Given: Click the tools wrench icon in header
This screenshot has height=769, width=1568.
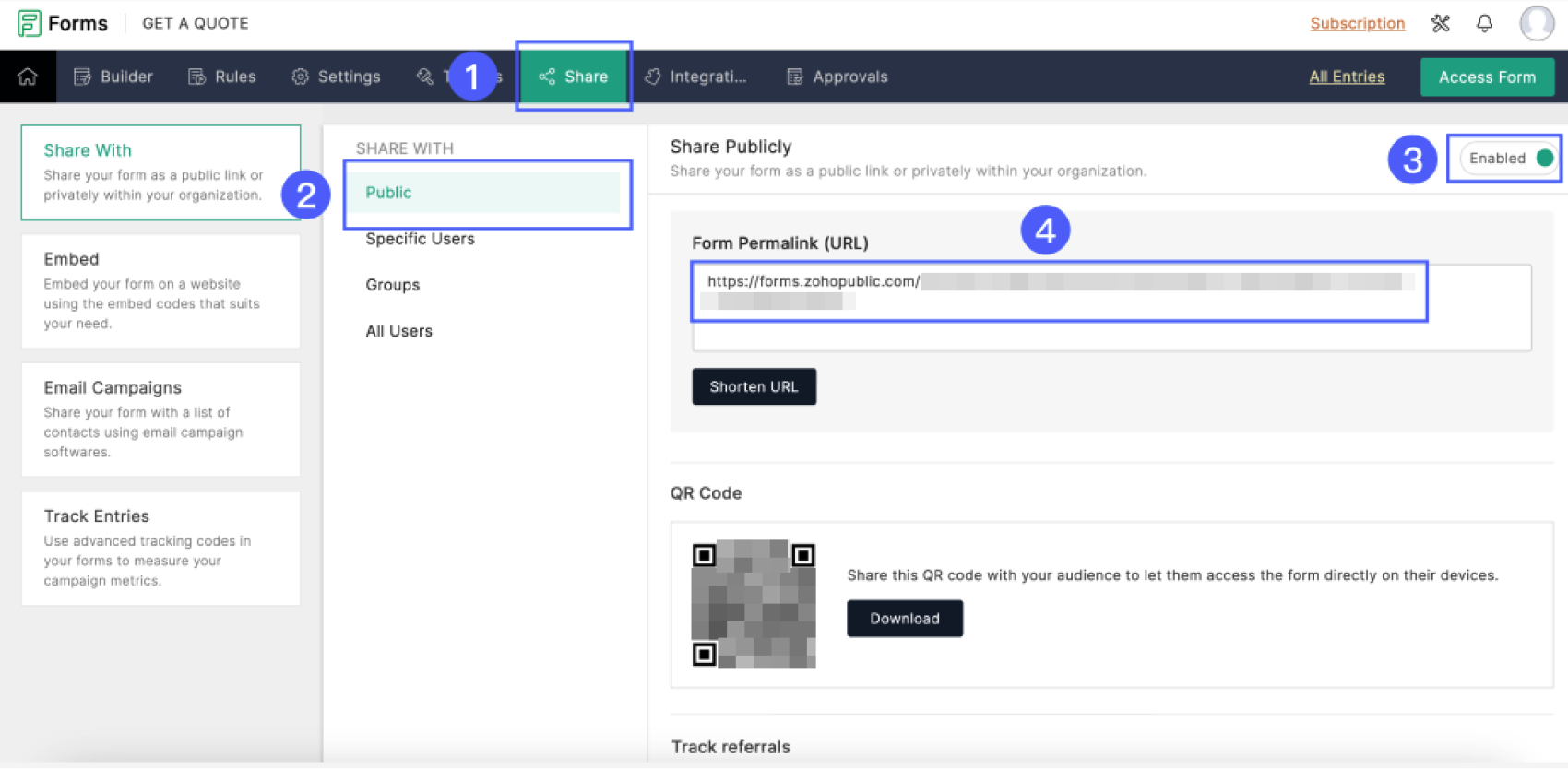Looking at the screenshot, I should pyautogui.click(x=1440, y=24).
